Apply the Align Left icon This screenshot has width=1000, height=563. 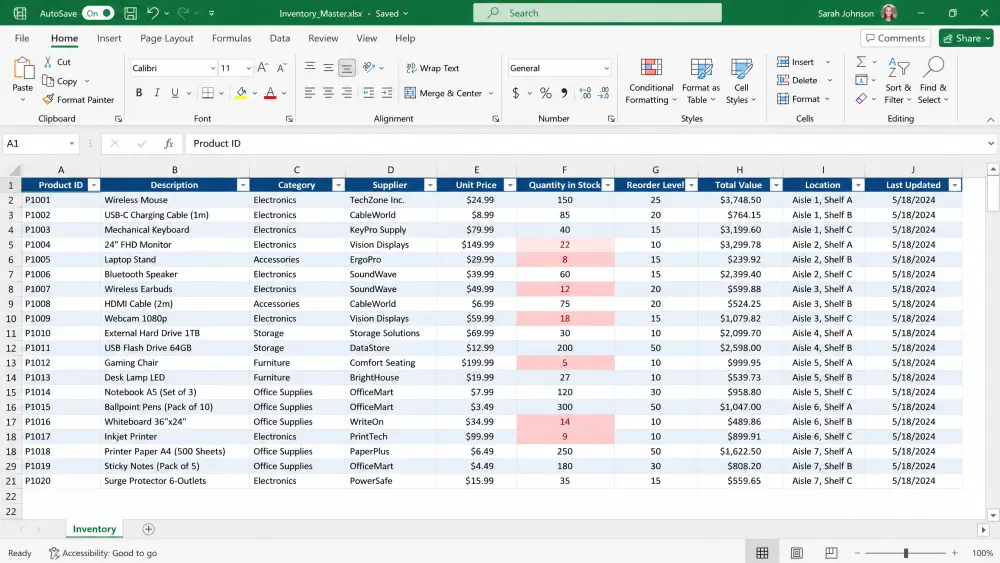click(x=309, y=93)
